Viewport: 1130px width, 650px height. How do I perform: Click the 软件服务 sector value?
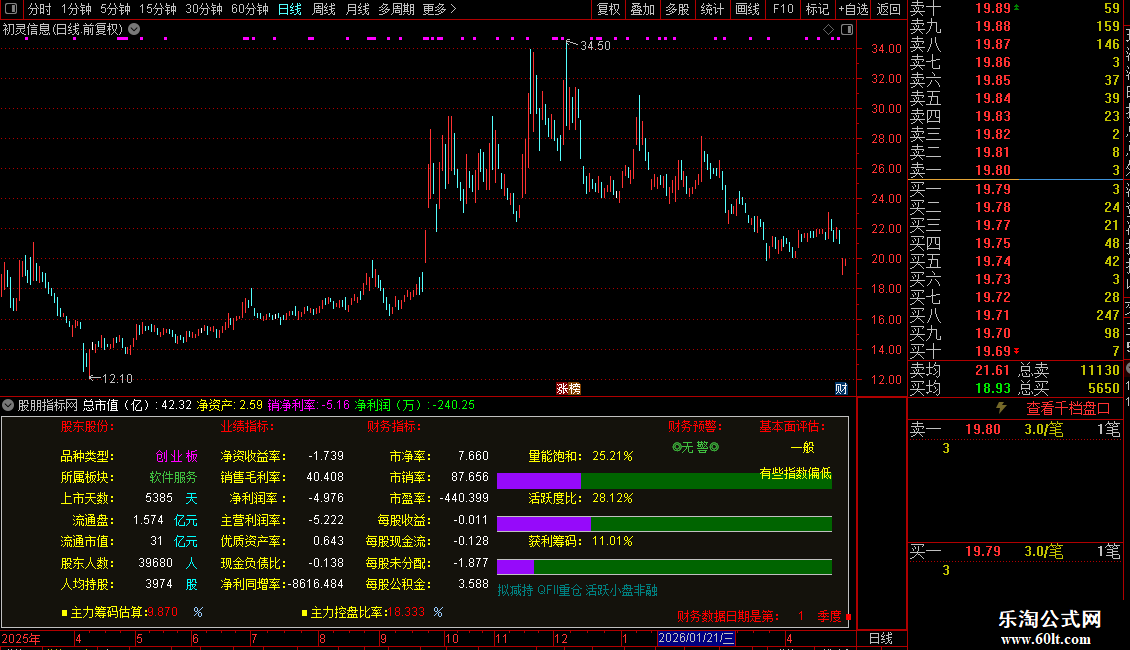173,477
